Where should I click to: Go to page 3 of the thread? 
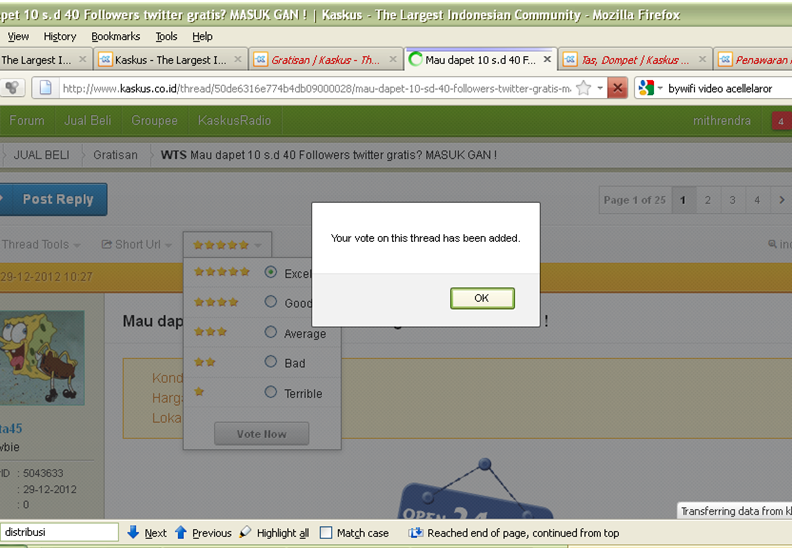(732, 200)
